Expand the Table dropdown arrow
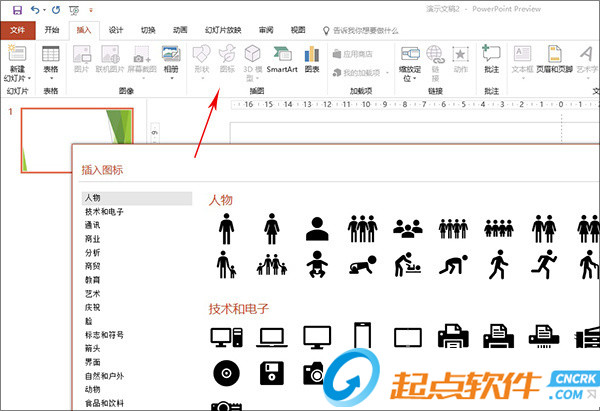600x411 pixels. pos(51,78)
